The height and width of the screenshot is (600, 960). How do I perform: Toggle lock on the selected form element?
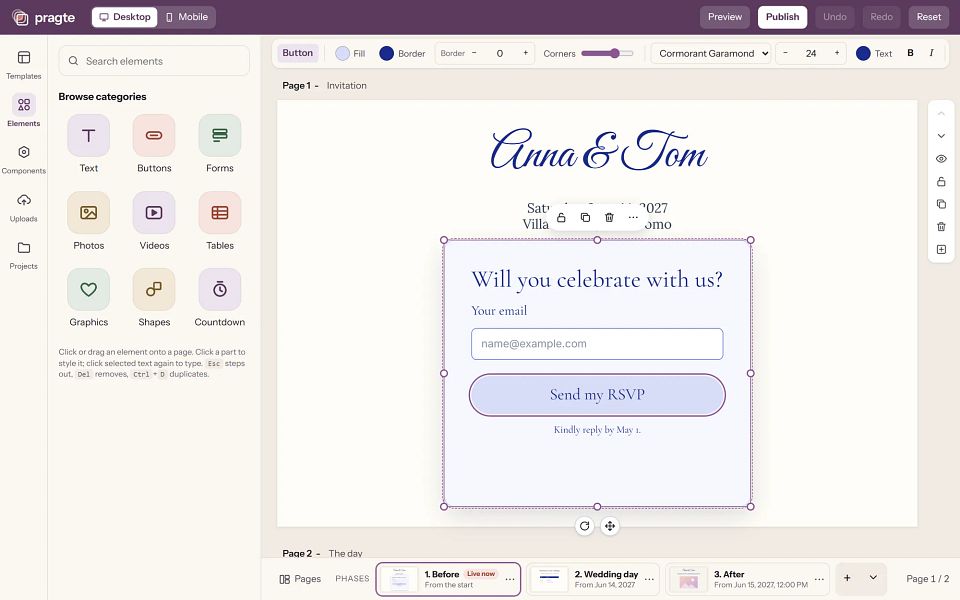pyautogui.click(x=561, y=217)
